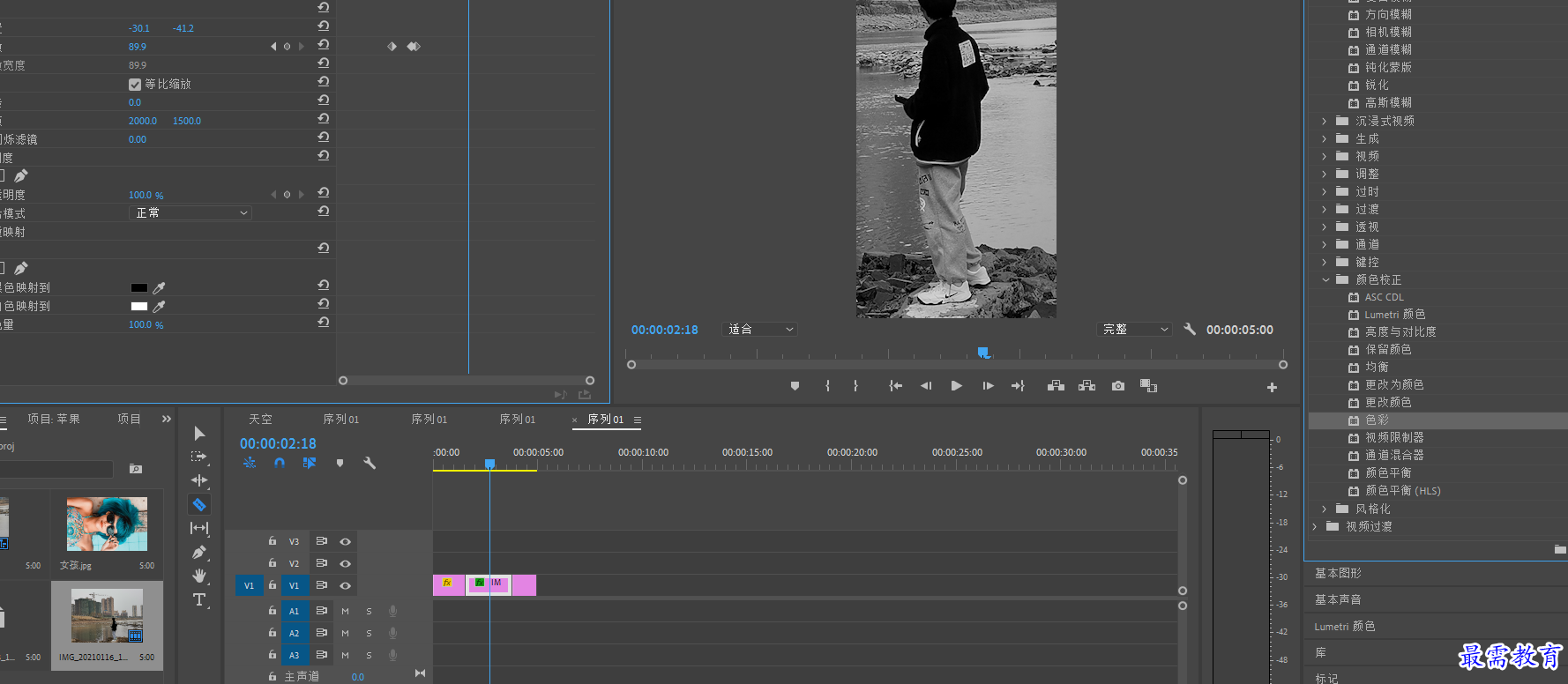
Task: Open the Button Editor plus icon
Action: [x=1272, y=387]
